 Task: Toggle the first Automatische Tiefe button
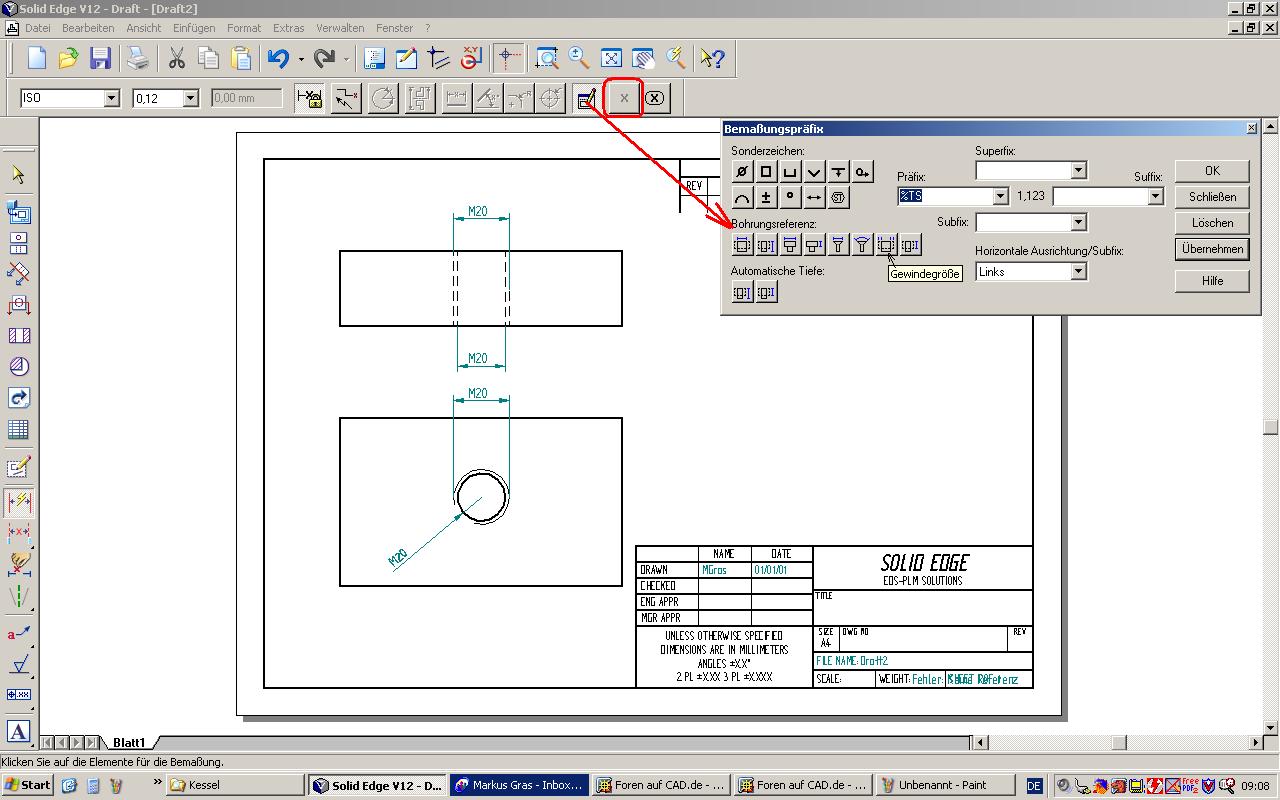pyautogui.click(x=742, y=292)
